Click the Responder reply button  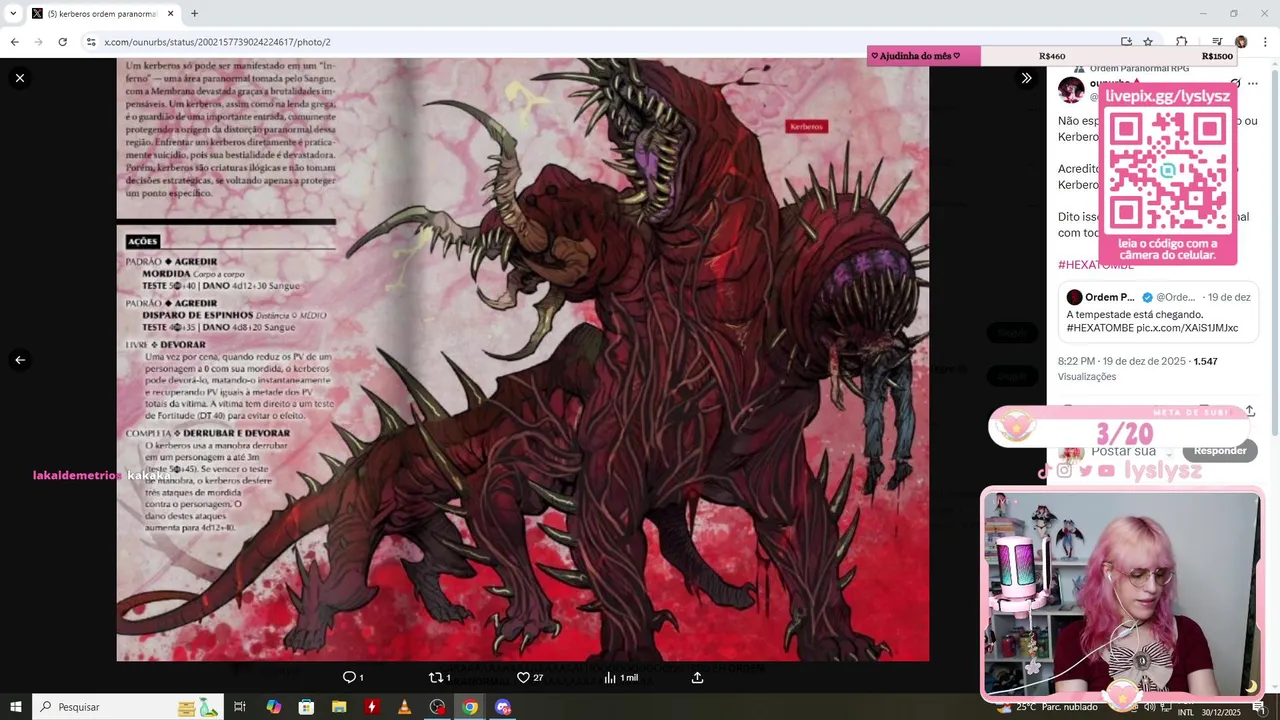[x=1220, y=450]
